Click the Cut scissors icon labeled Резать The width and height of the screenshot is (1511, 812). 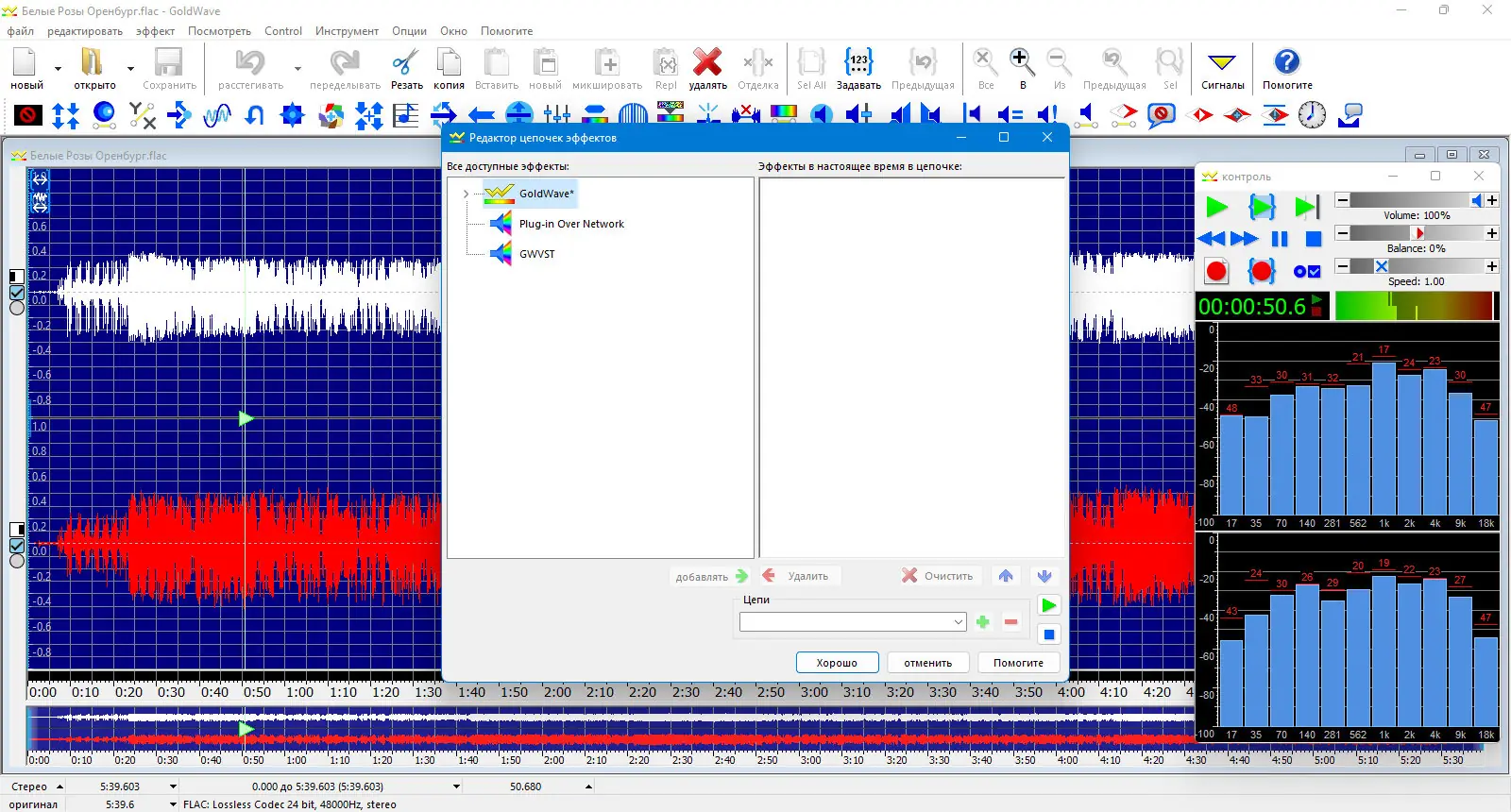406,68
